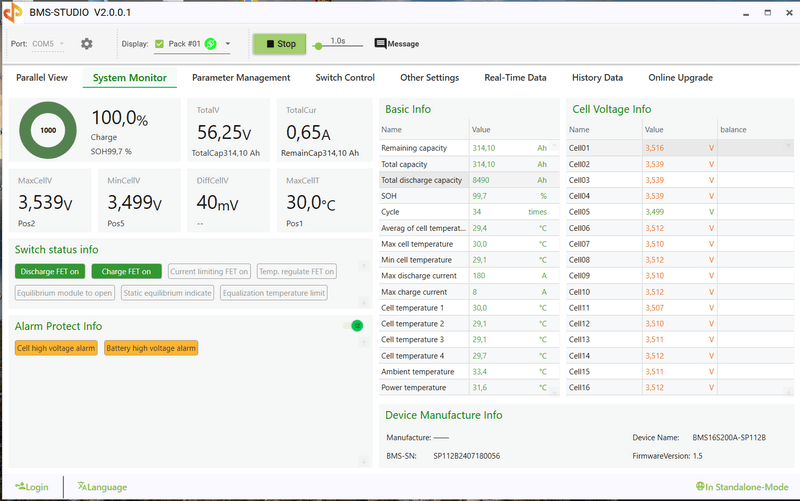Uncheck the Pack #01 display checkbox

(x=159, y=44)
